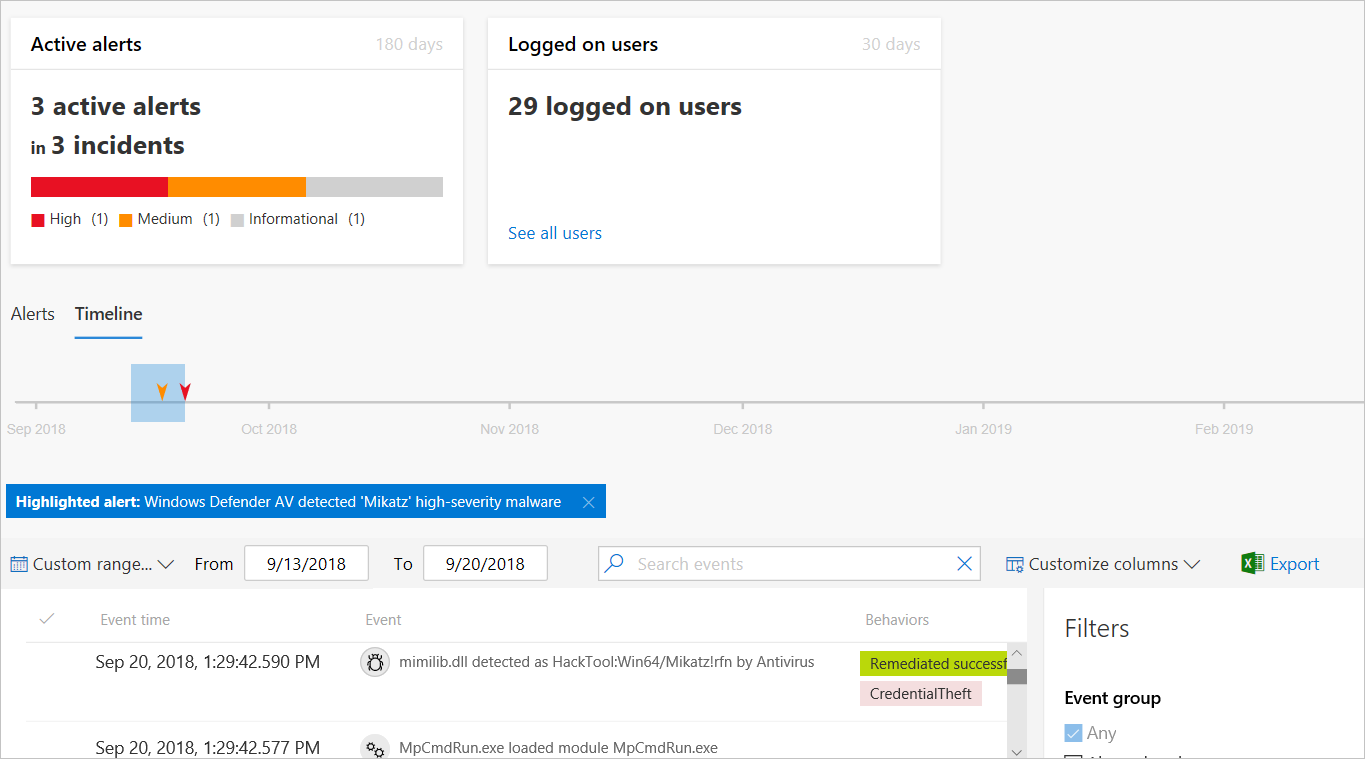Click the red High severity bar segment
1365x759 pixels.
click(99, 187)
